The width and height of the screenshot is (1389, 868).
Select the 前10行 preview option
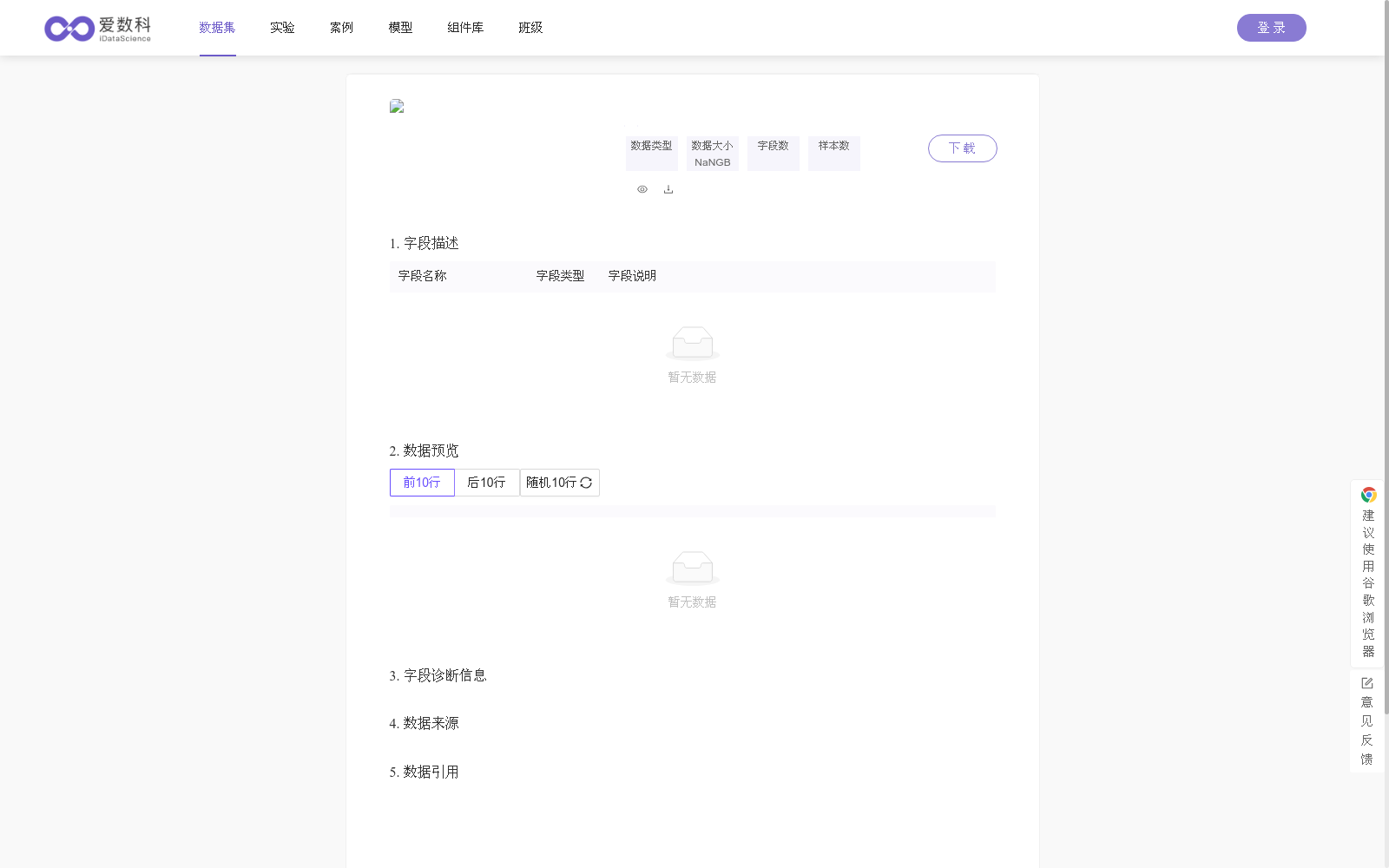[422, 483]
